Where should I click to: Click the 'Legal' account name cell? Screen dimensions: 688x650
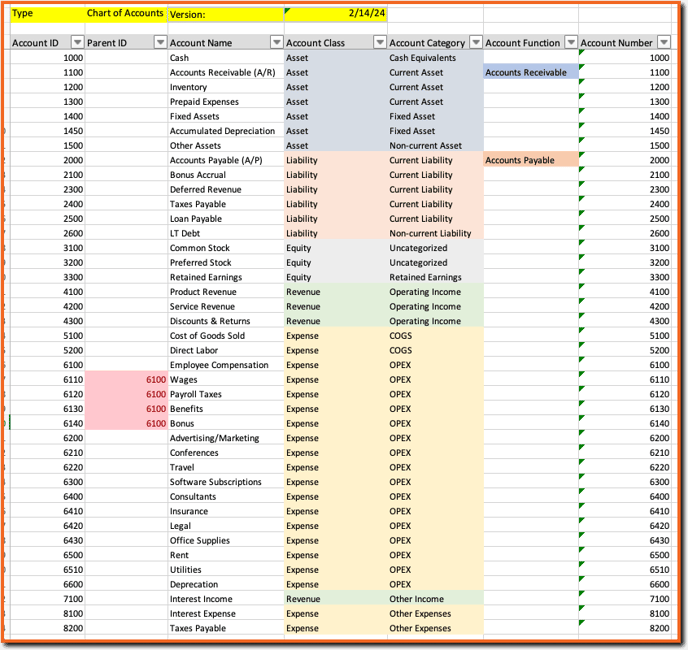click(226, 526)
